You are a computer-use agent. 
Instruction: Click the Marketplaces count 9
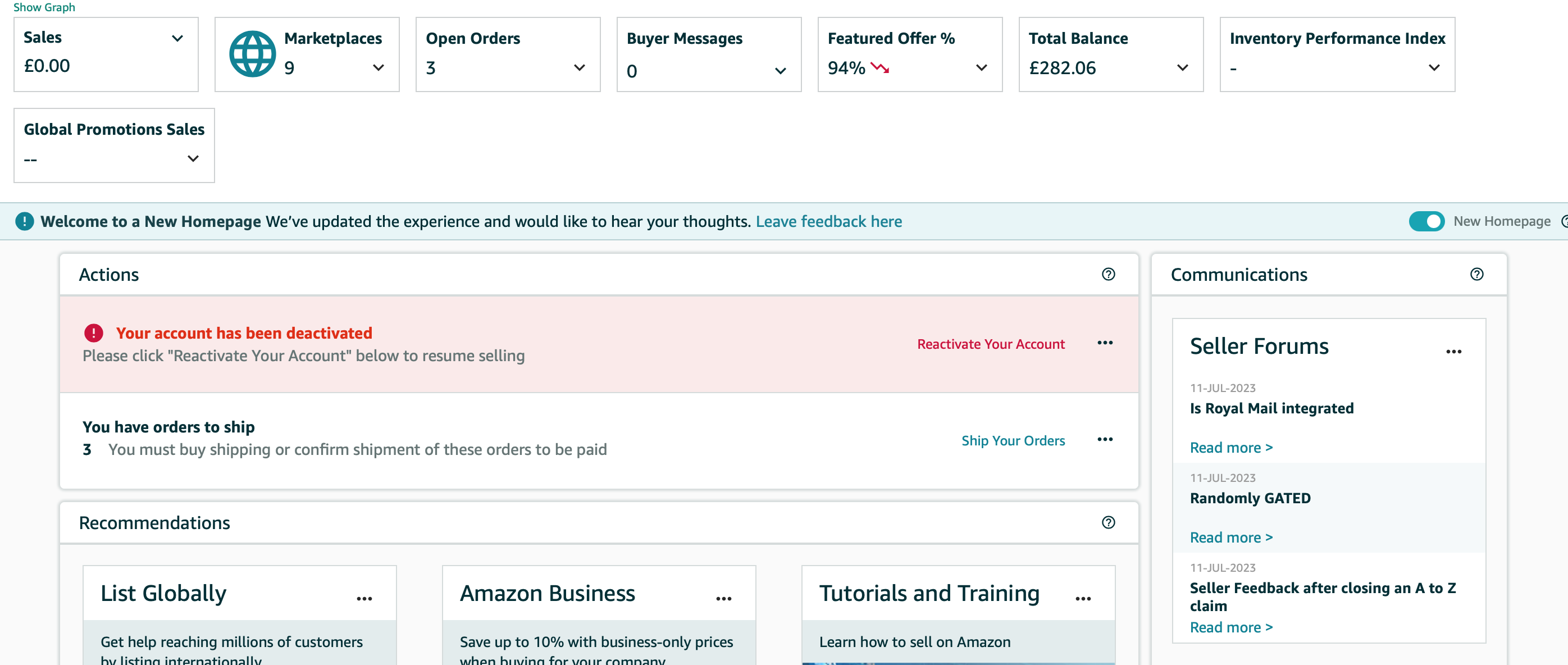tap(289, 67)
